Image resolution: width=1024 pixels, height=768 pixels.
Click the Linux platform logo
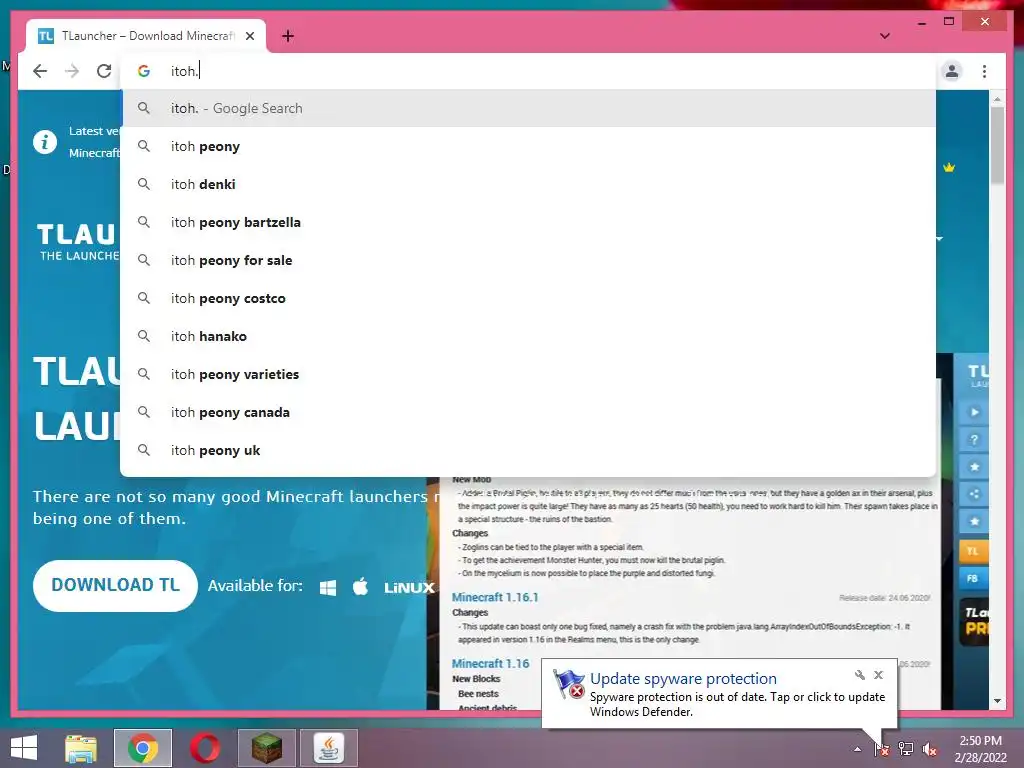(409, 588)
